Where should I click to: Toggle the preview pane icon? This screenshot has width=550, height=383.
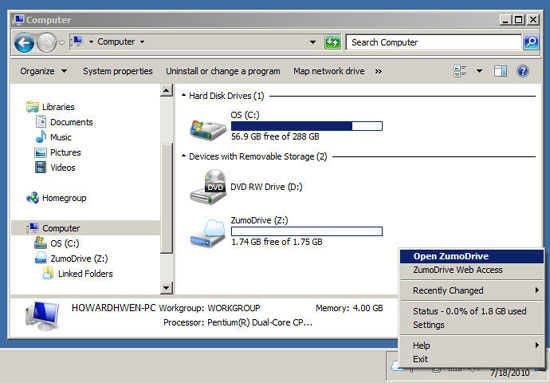[500, 71]
